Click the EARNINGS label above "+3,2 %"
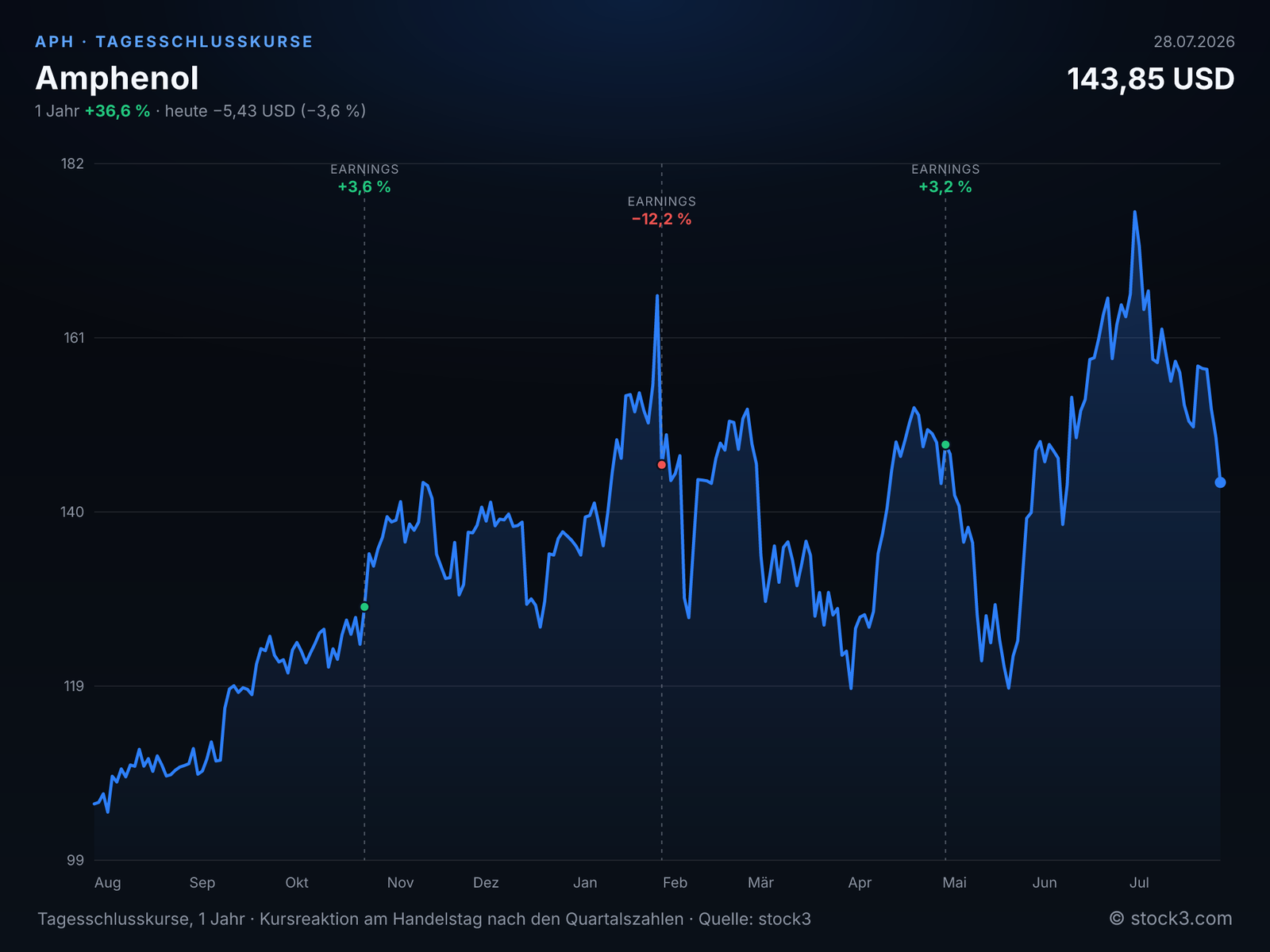1270x952 pixels. coord(945,169)
